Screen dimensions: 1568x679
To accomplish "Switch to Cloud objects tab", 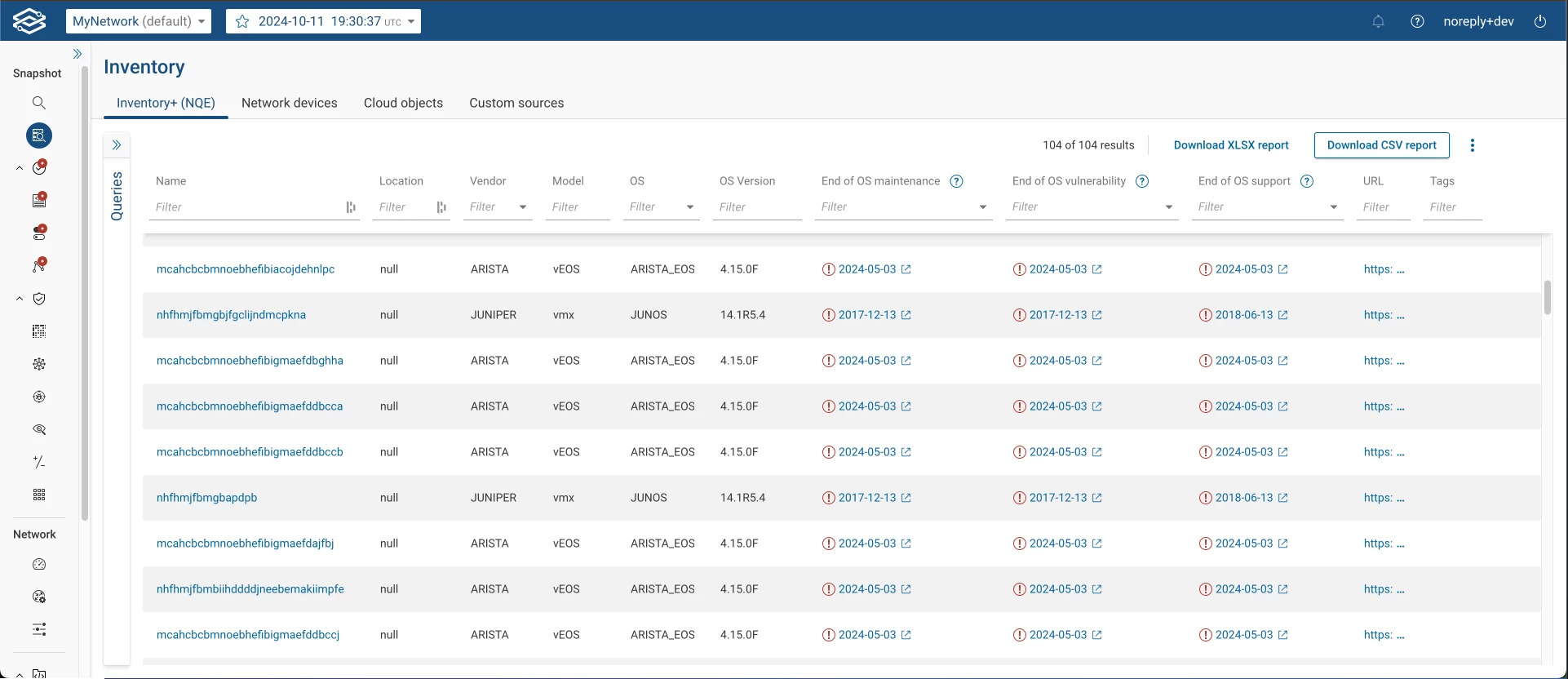I will tap(403, 103).
